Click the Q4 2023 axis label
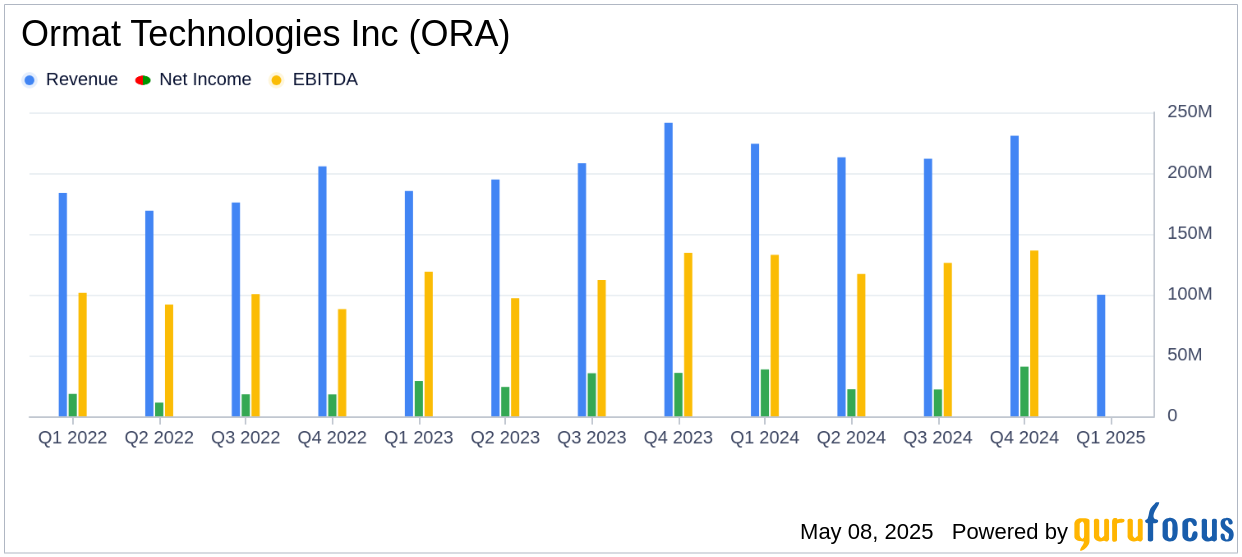The width and height of the screenshot is (1242, 557). pyautogui.click(x=678, y=438)
